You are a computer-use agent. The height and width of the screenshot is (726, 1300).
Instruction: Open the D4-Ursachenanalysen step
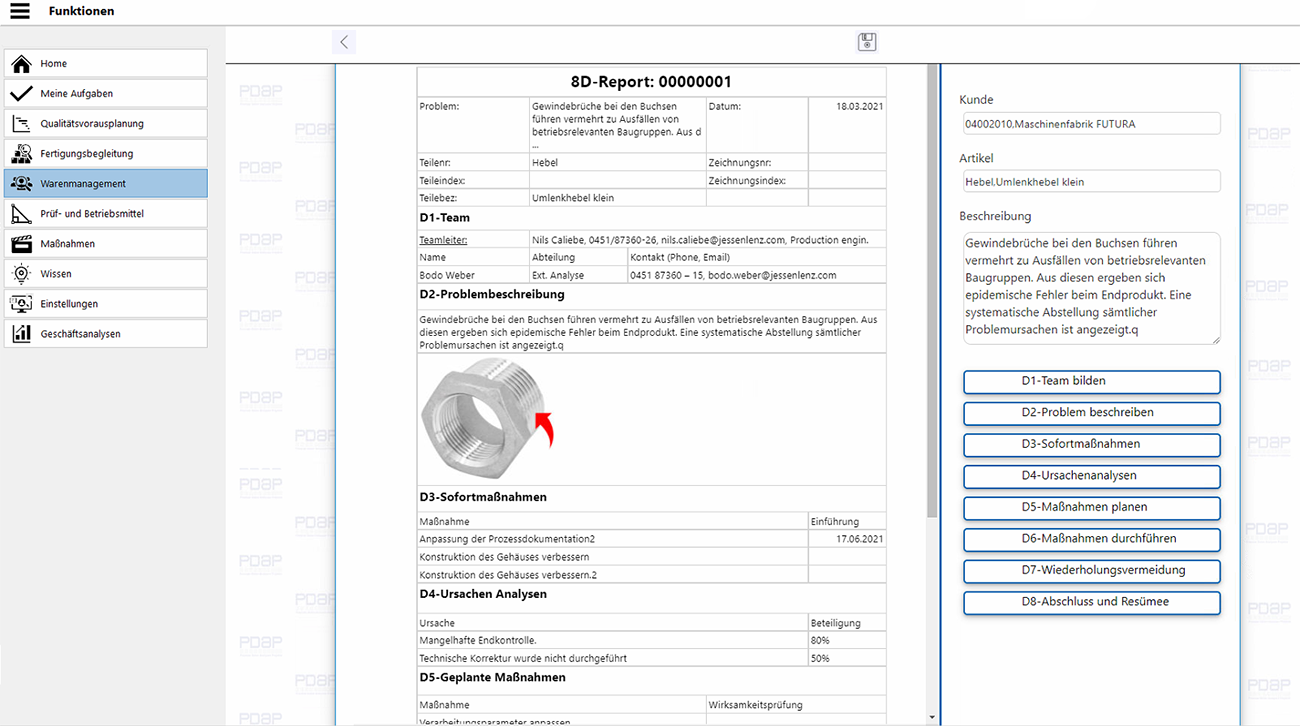[x=1091, y=476]
